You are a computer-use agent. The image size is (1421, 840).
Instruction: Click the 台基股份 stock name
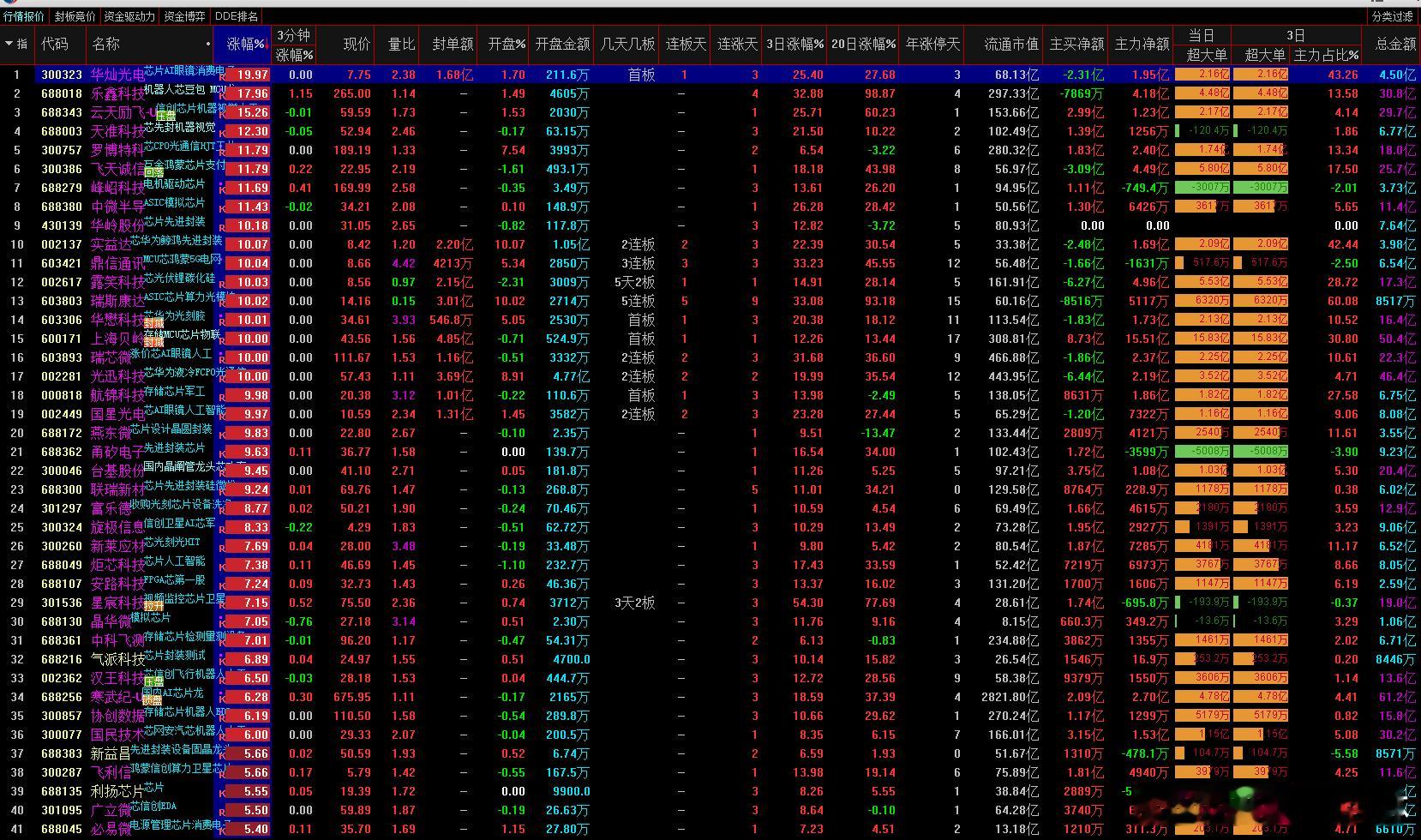click(x=118, y=471)
